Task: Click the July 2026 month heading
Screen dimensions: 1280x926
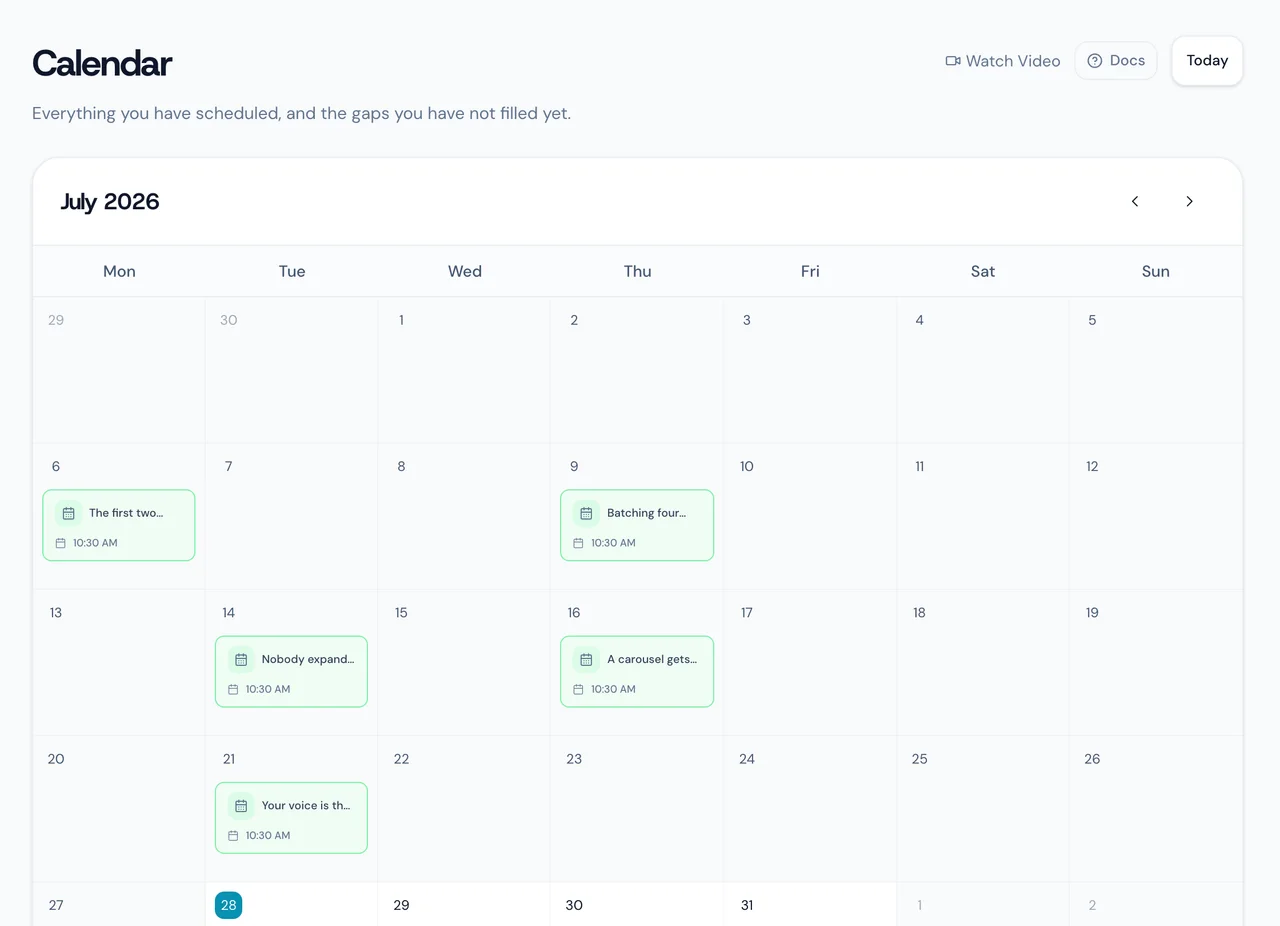Action: [x=110, y=201]
